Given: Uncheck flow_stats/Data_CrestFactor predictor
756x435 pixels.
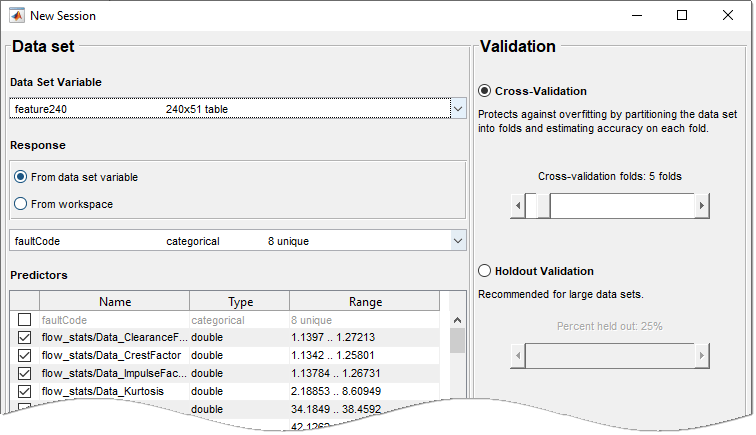Looking at the screenshot, I should coord(24,355).
